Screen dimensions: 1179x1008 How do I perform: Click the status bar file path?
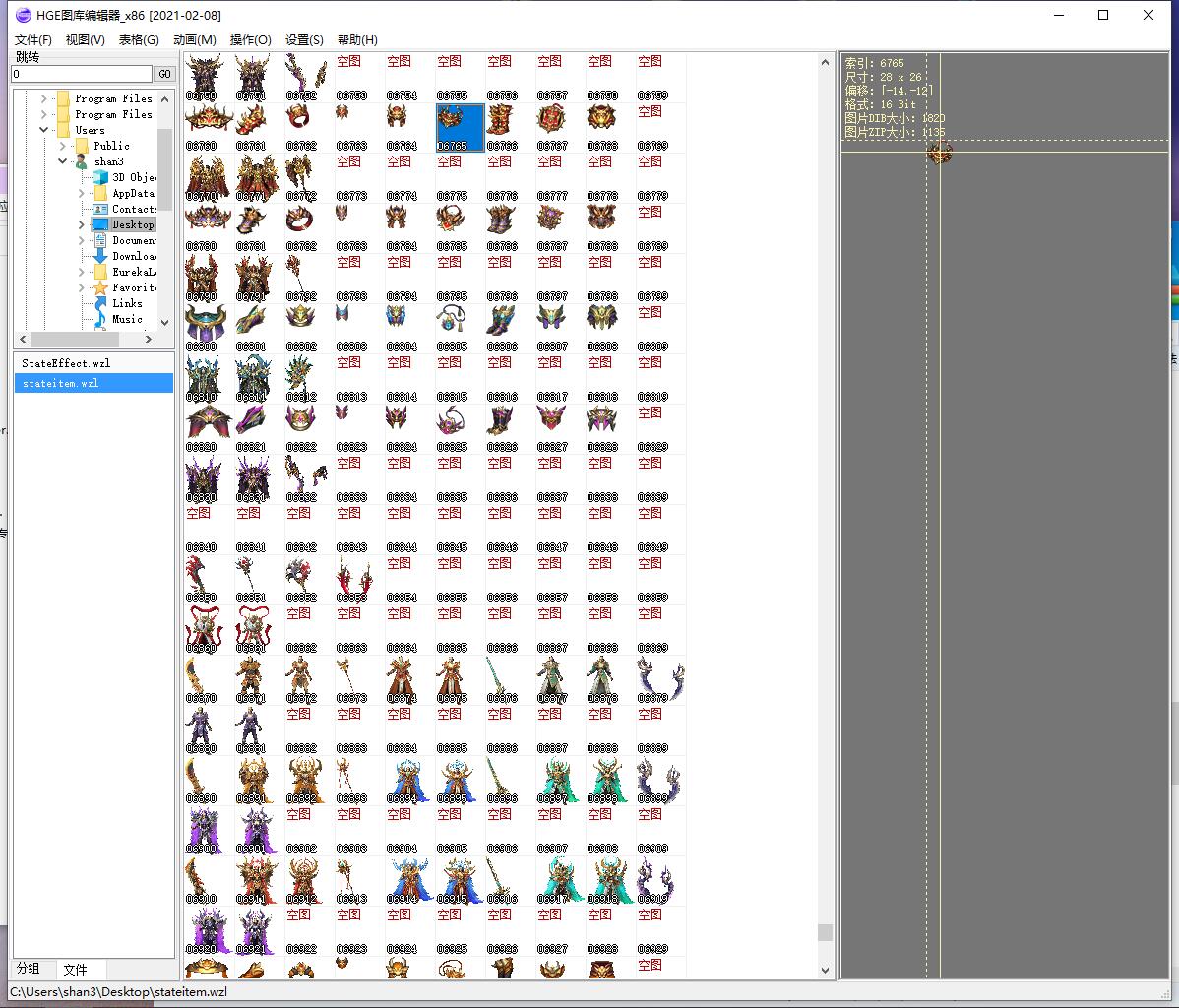pyautogui.click(x=119, y=992)
